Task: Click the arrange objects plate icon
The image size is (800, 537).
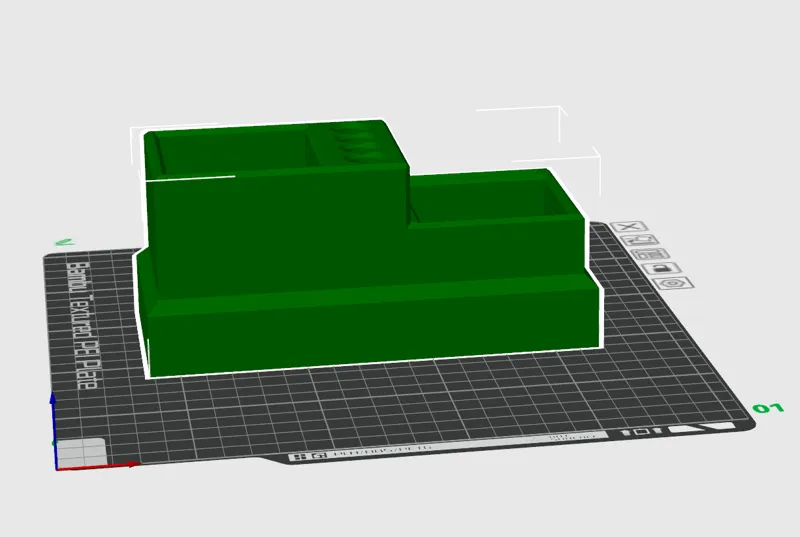Action: point(651,254)
